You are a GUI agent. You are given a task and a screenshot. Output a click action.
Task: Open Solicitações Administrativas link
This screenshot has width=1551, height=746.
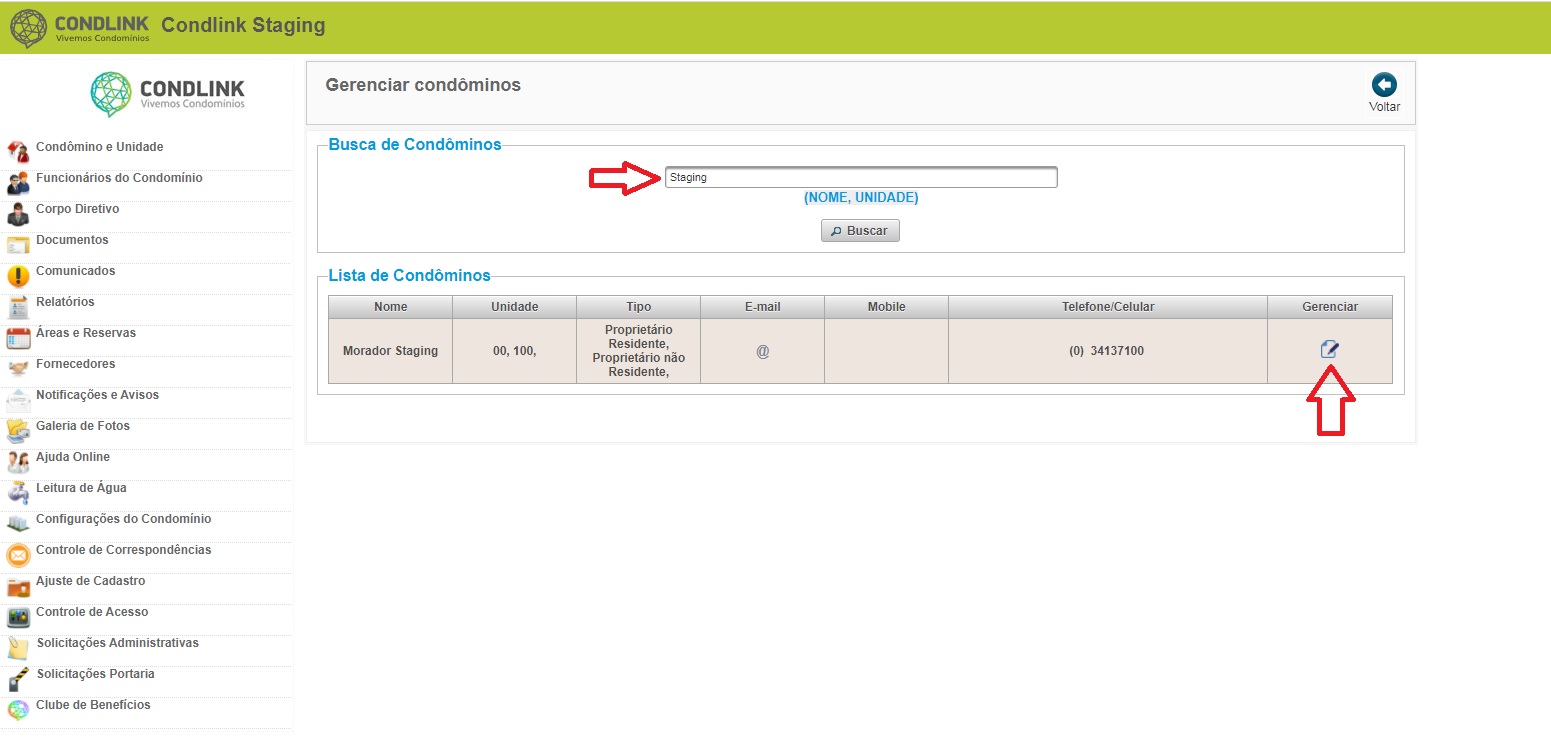coord(117,643)
